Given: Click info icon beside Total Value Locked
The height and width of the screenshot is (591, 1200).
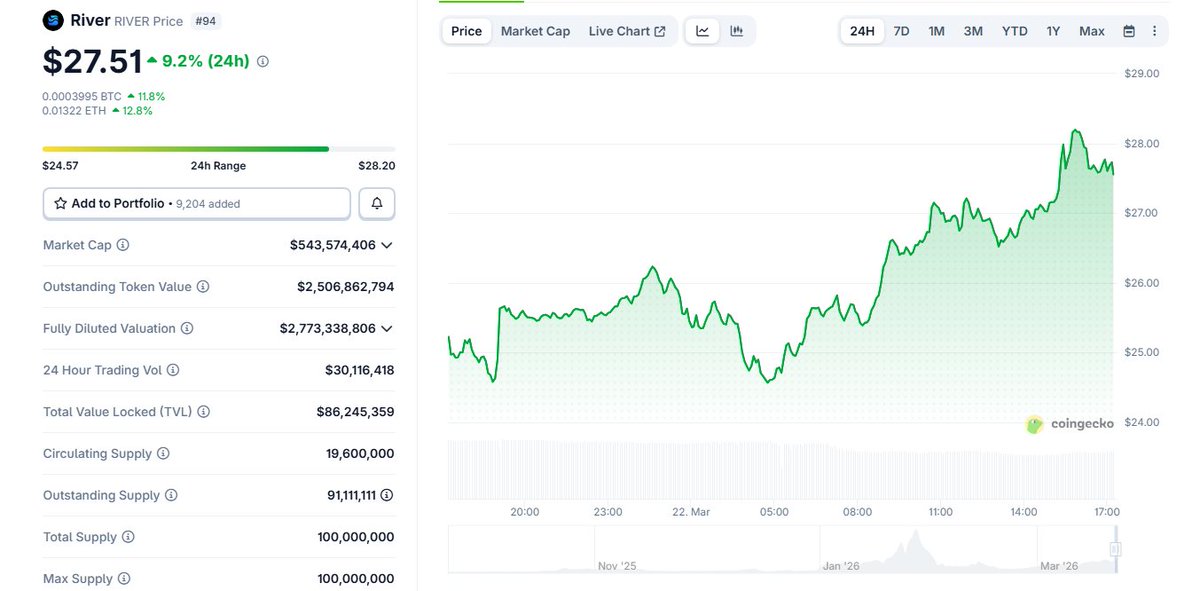Looking at the screenshot, I should point(204,412).
